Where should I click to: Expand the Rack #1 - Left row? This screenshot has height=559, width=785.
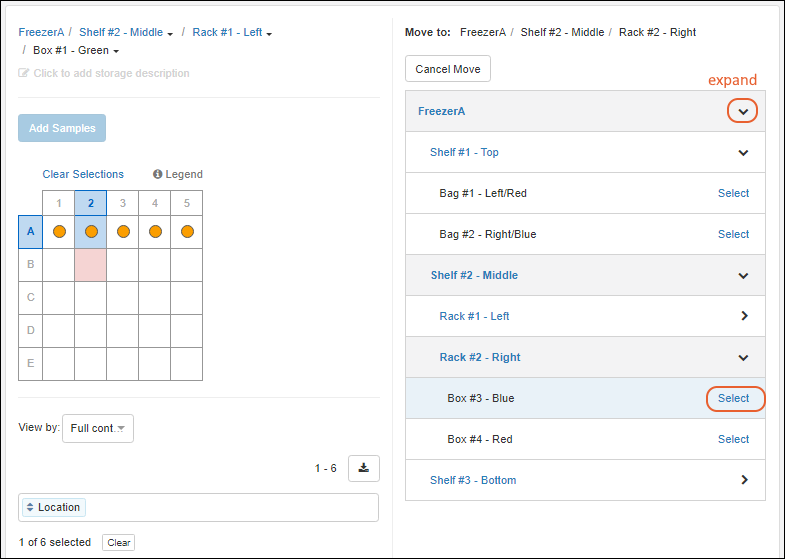(743, 316)
